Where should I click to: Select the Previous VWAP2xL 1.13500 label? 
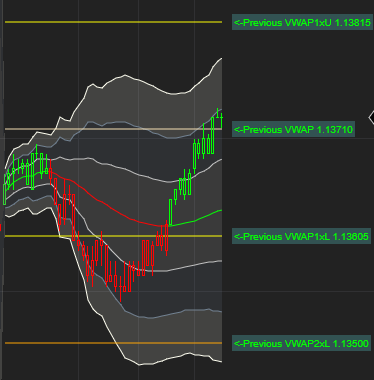pos(301,343)
